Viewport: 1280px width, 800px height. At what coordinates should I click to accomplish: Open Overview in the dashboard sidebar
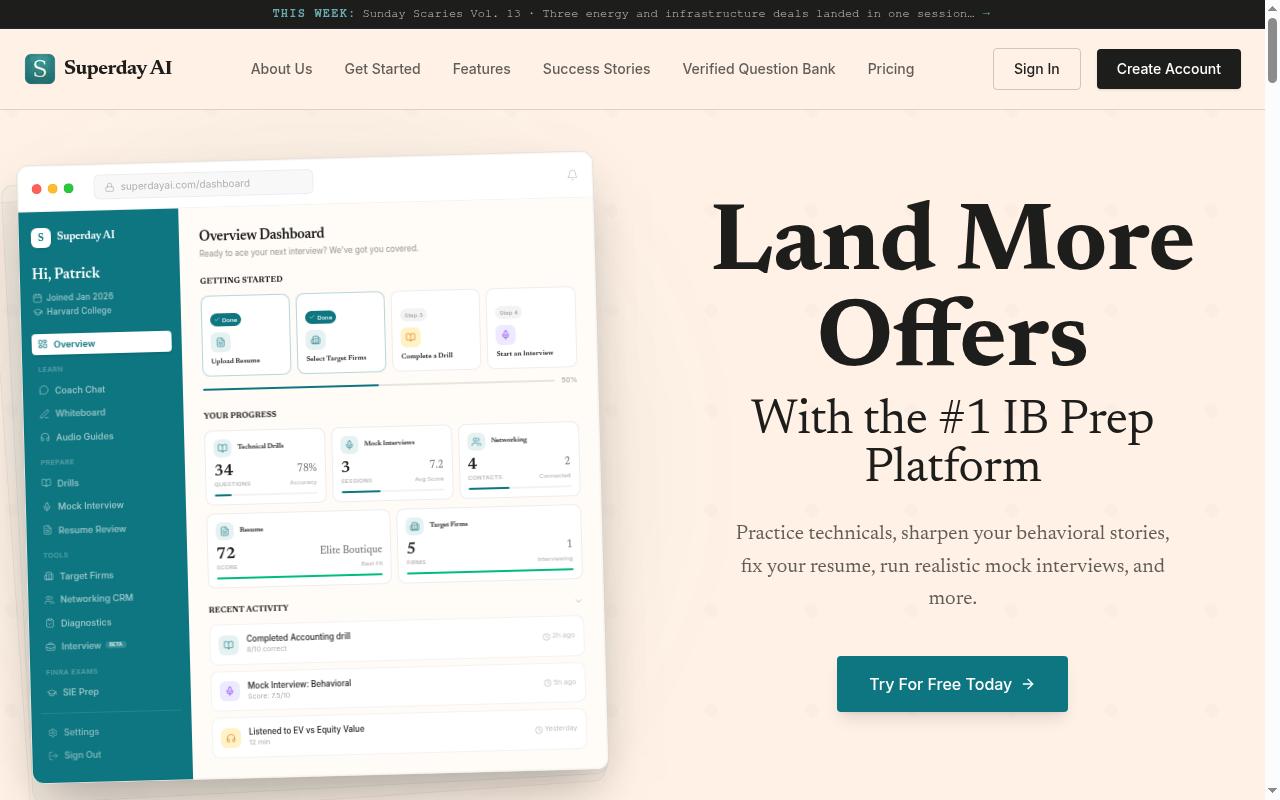pos(101,343)
